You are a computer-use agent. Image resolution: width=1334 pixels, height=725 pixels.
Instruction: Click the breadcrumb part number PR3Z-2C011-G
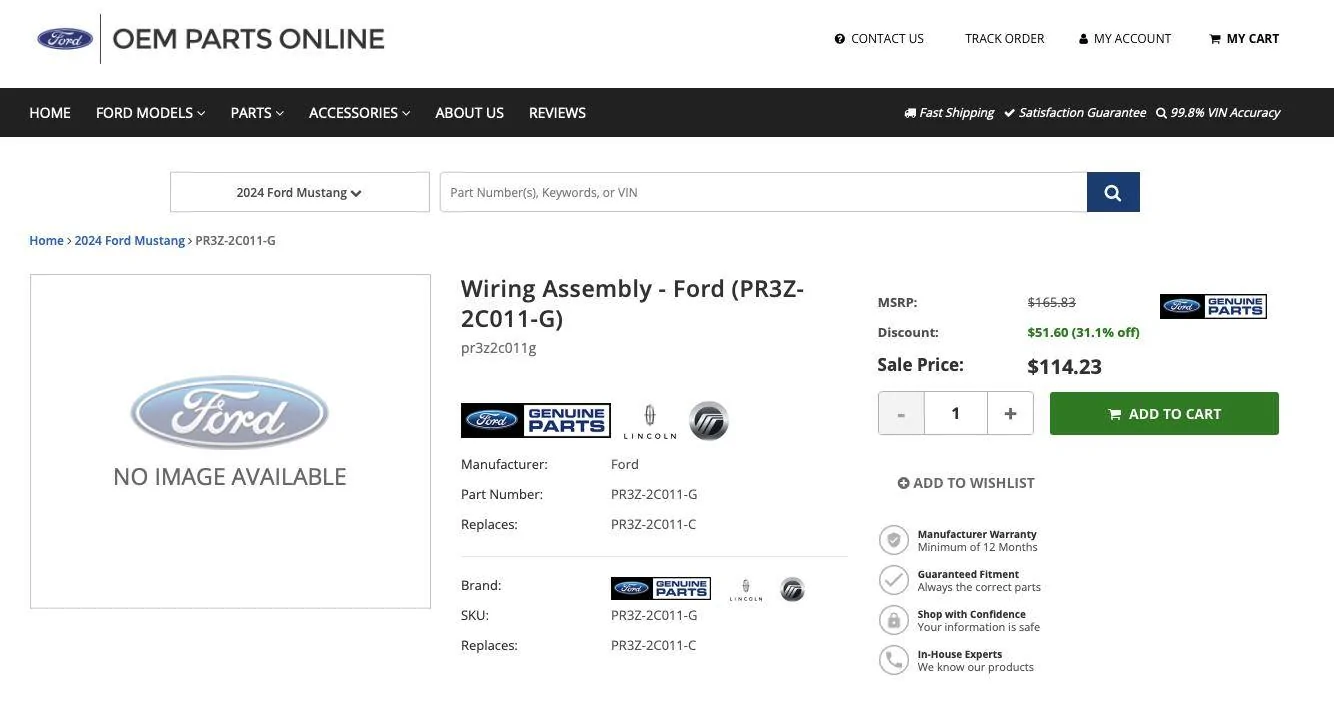pos(236,241)
